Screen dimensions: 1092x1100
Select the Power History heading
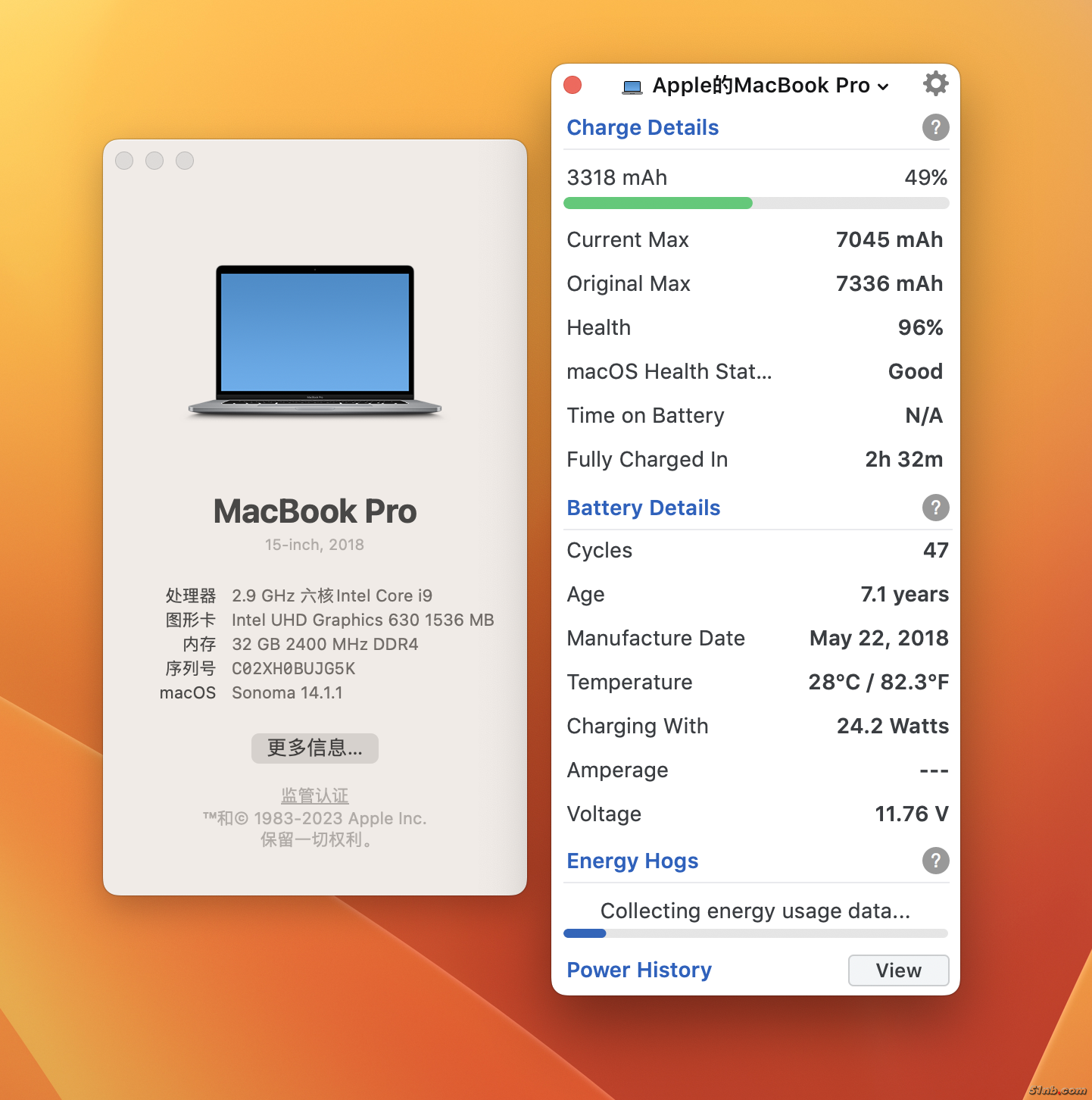(640, 970)
